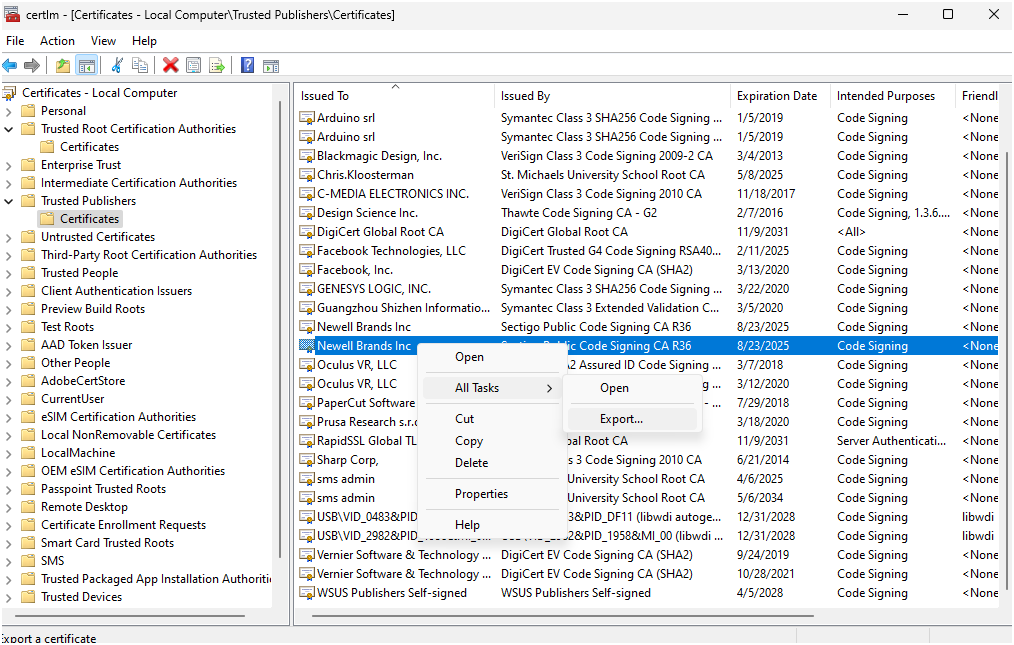Collapse the Trusted Publishers node
The width and height of the screenshot is (1014, 645).
[9, 201]
